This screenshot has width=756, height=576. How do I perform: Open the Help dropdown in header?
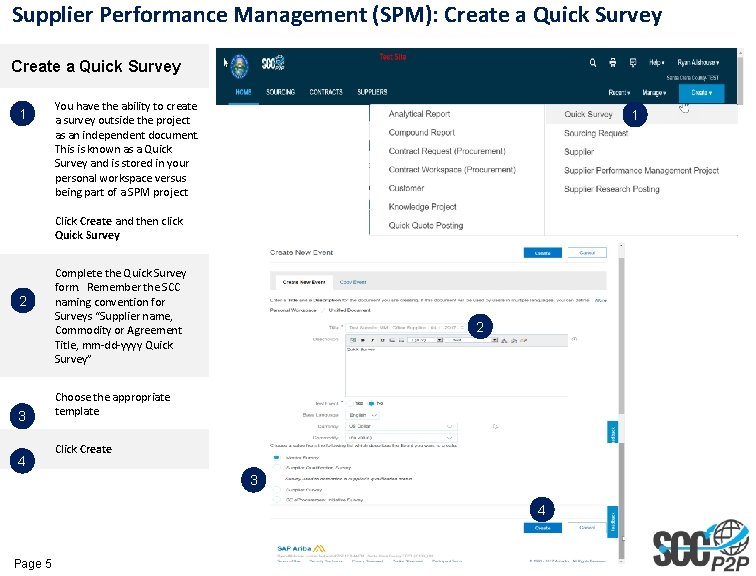coord(656,63)
